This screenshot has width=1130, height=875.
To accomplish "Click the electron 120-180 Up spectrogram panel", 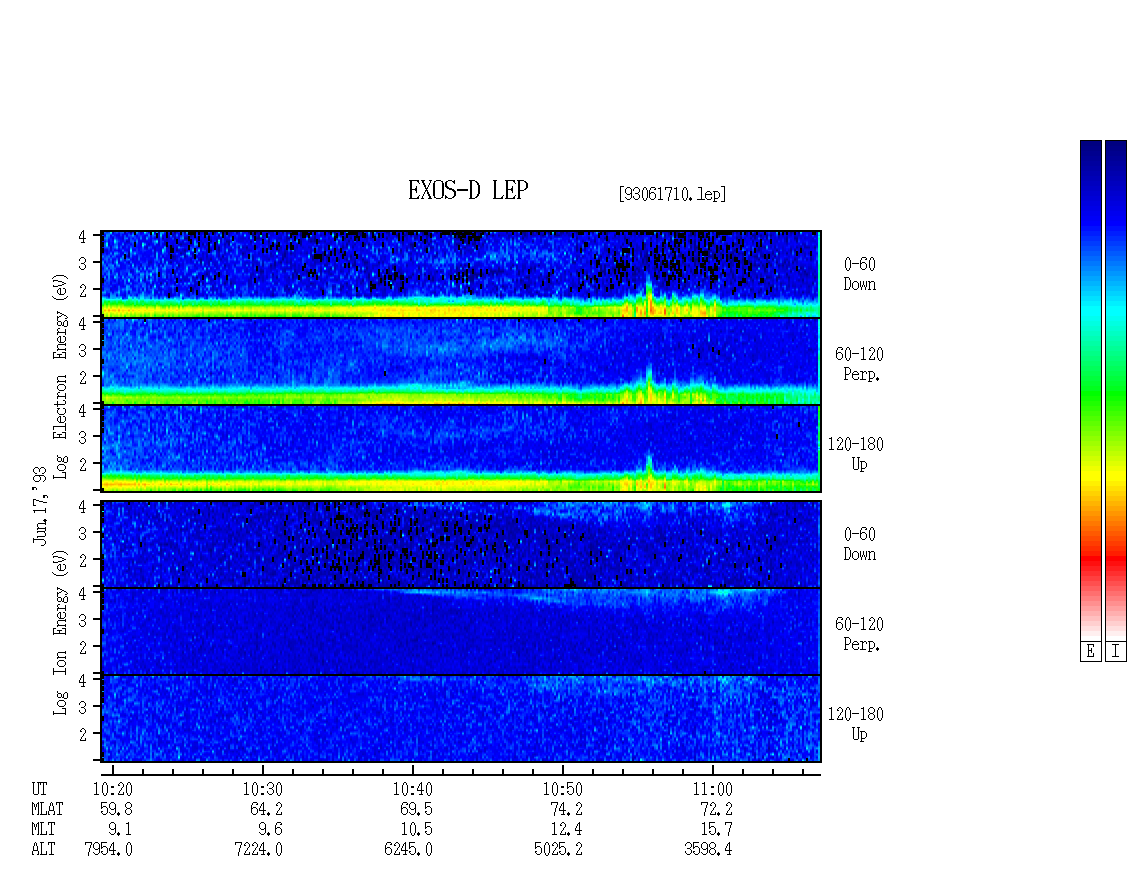I will pyautogui.click(x=461, y=448).
